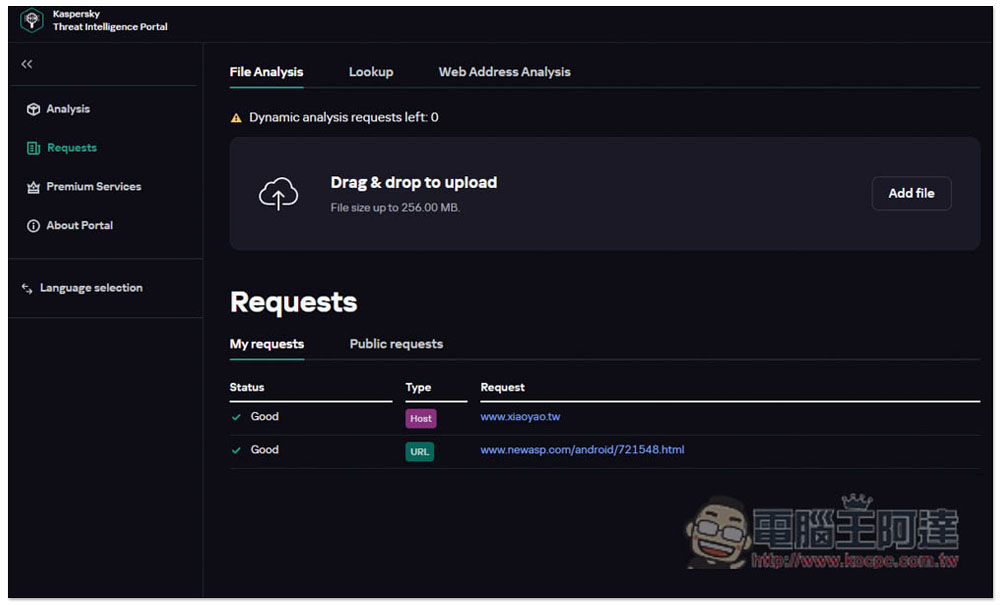Click the Analysis cube icon
Image resolution: width=1000 pixels, height=605 pixels.
coord(33,109)
